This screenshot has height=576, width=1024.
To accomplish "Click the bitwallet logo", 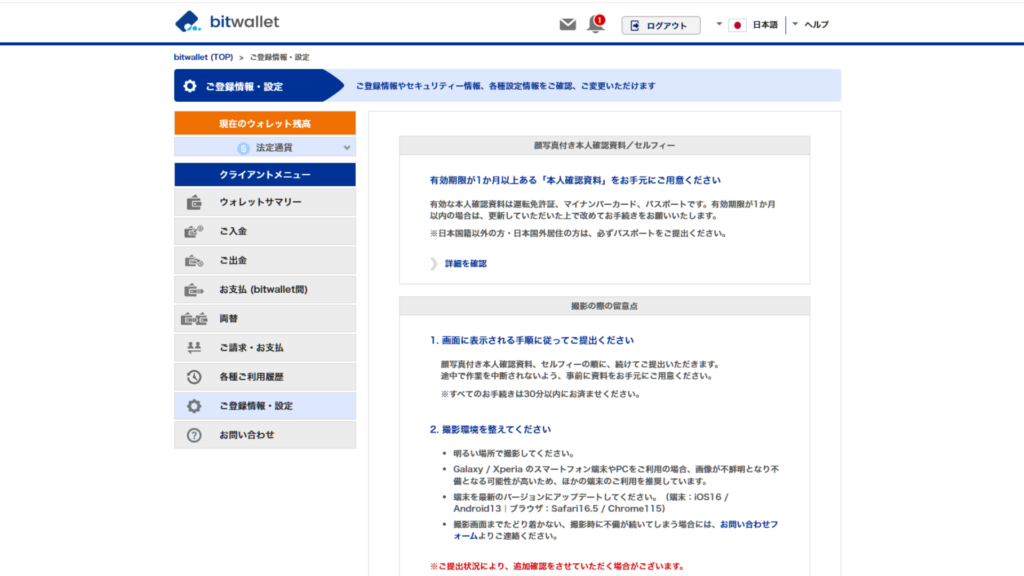I will tap(227, 22).
